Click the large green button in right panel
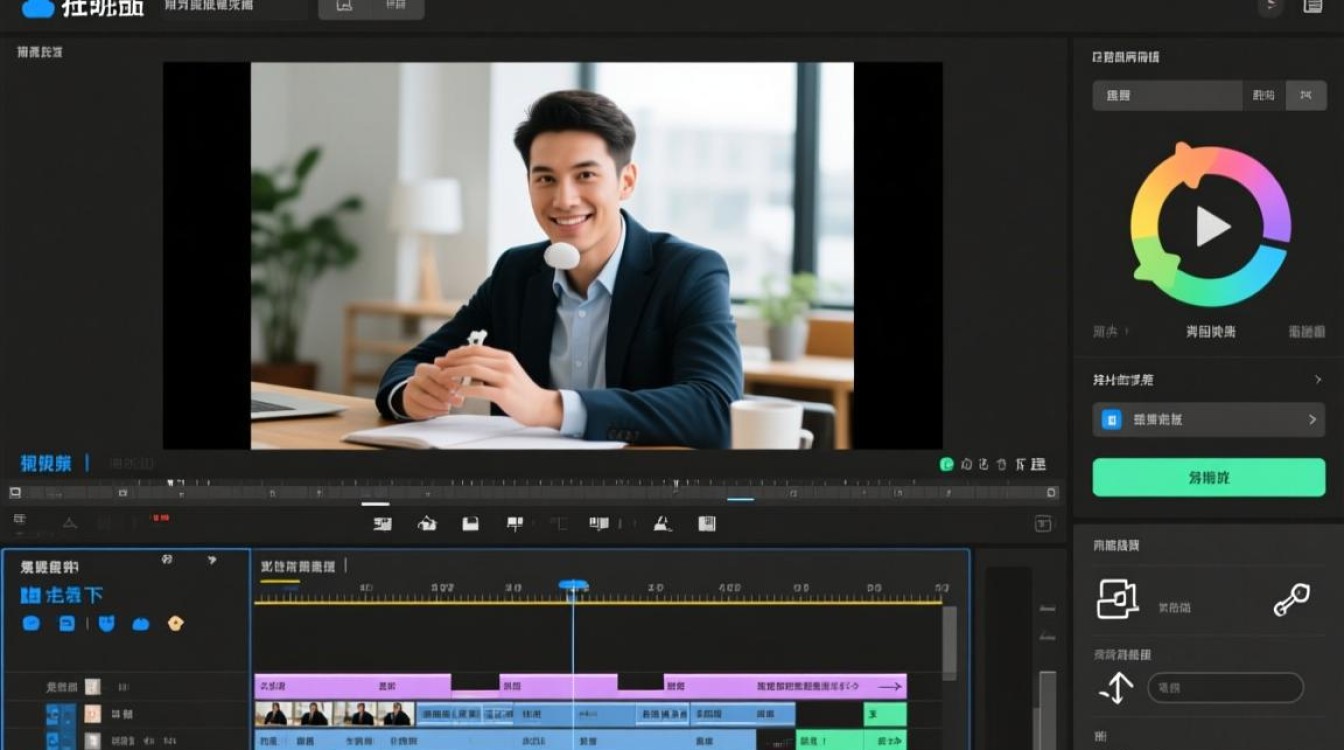The height and width of the screenshot is (750, 1344). [x=1208, y=478]
